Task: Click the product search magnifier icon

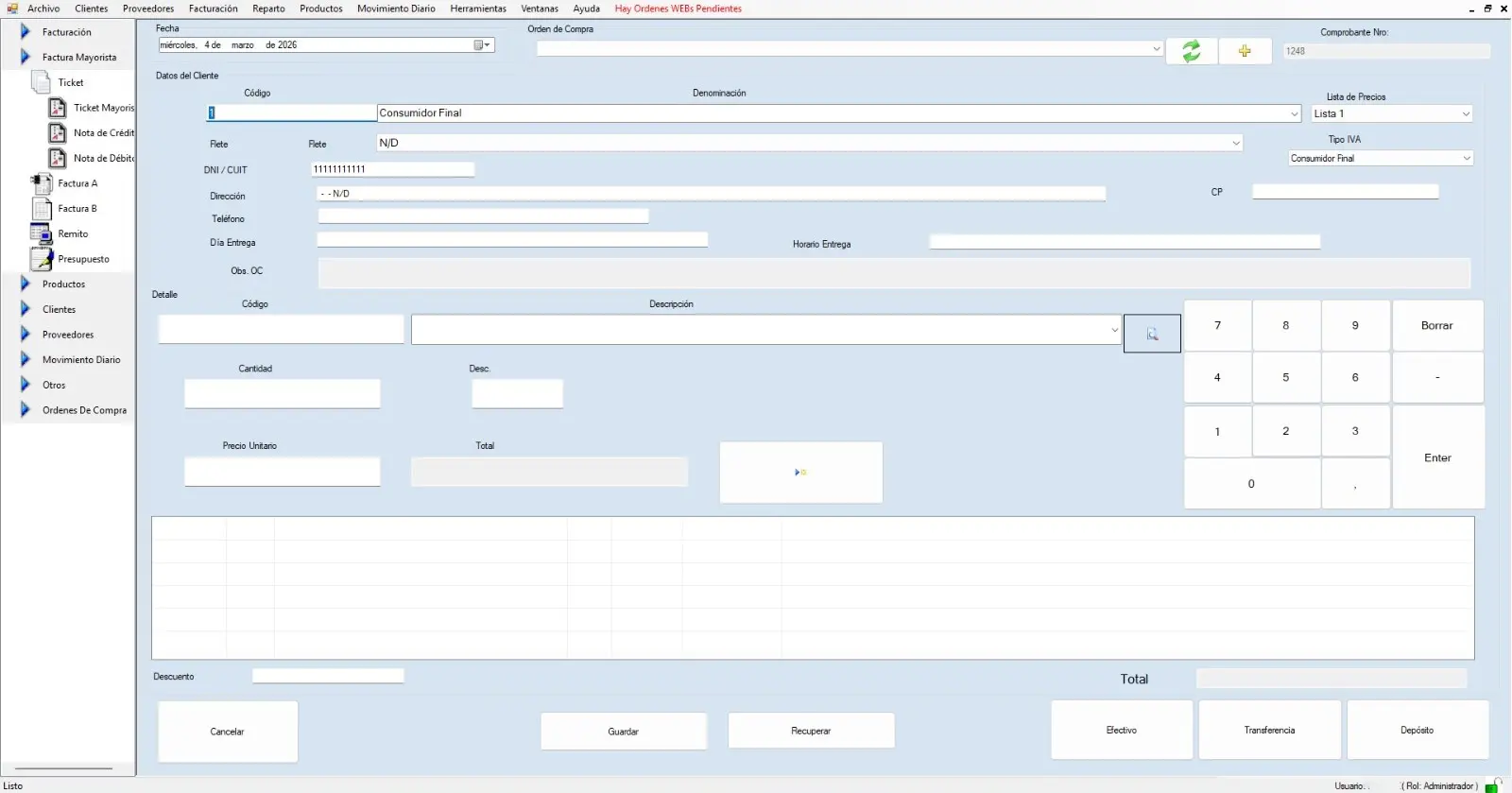Action: pos(1152,334)
